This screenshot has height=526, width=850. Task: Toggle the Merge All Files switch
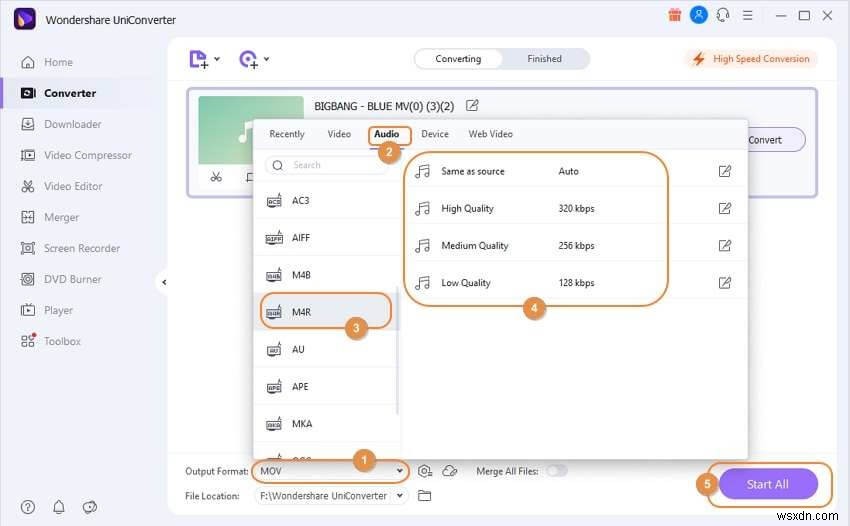(557, 471)
